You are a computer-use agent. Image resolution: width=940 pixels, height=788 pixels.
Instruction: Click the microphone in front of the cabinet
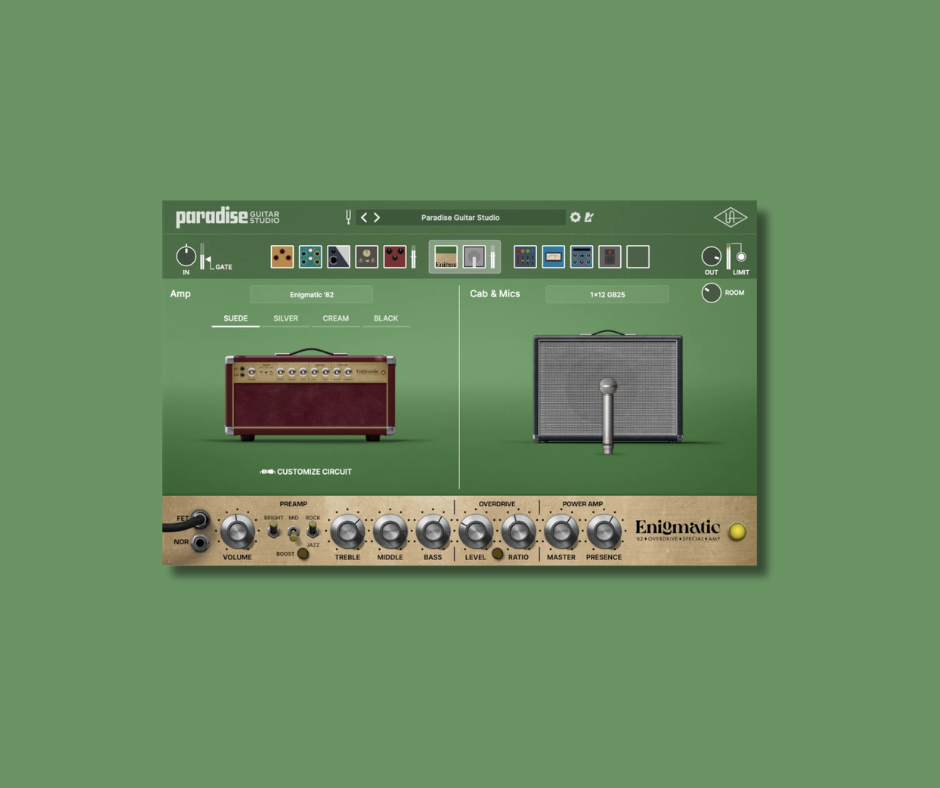[608, 415]
